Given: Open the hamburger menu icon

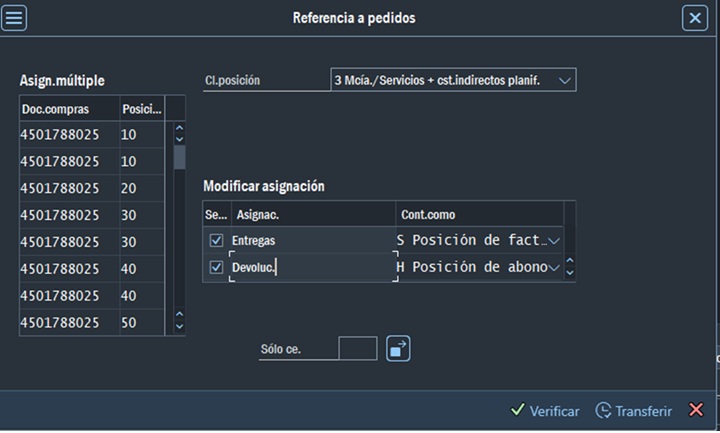Looking at the screenshot, I should tap(14, 18).
